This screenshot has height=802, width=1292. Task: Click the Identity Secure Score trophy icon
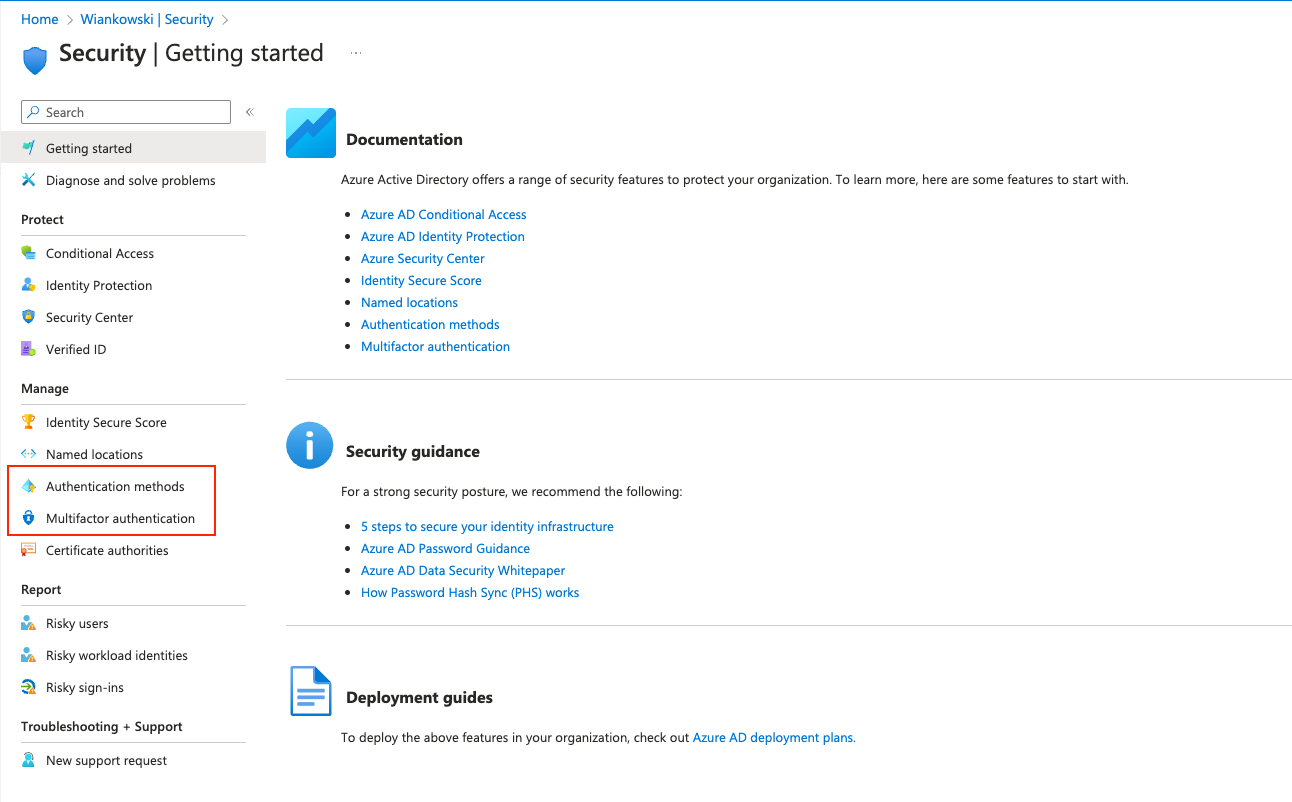tap(28, 422)
